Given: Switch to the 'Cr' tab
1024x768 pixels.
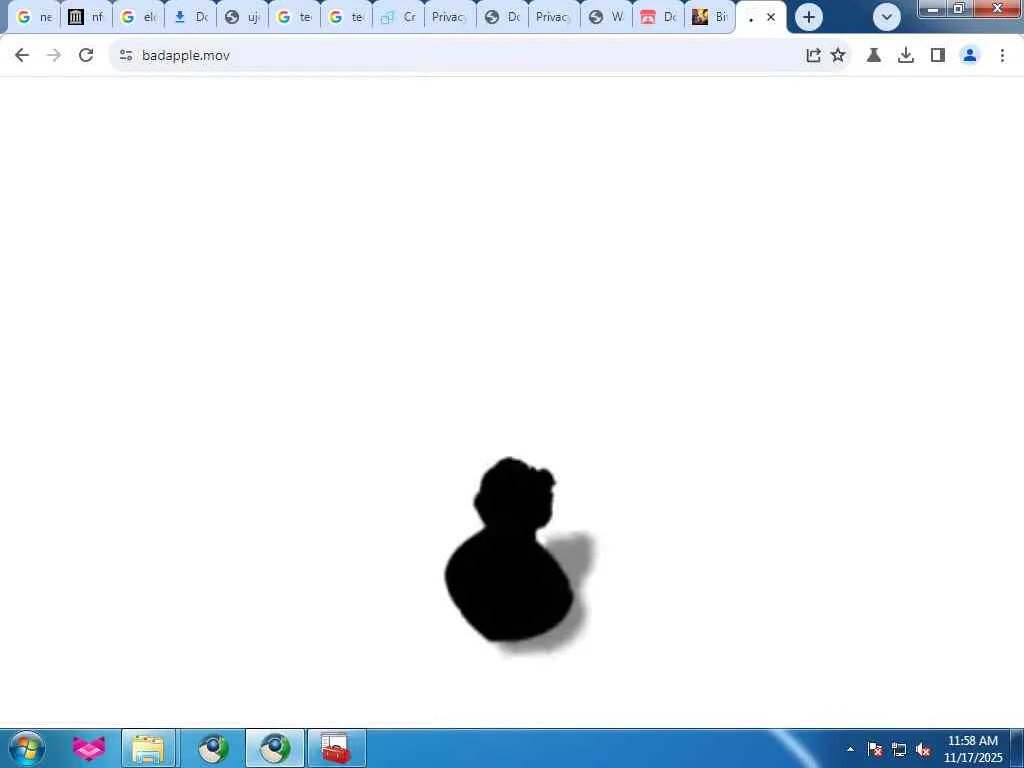Looking at the screenshot, I should pos(398,18).
